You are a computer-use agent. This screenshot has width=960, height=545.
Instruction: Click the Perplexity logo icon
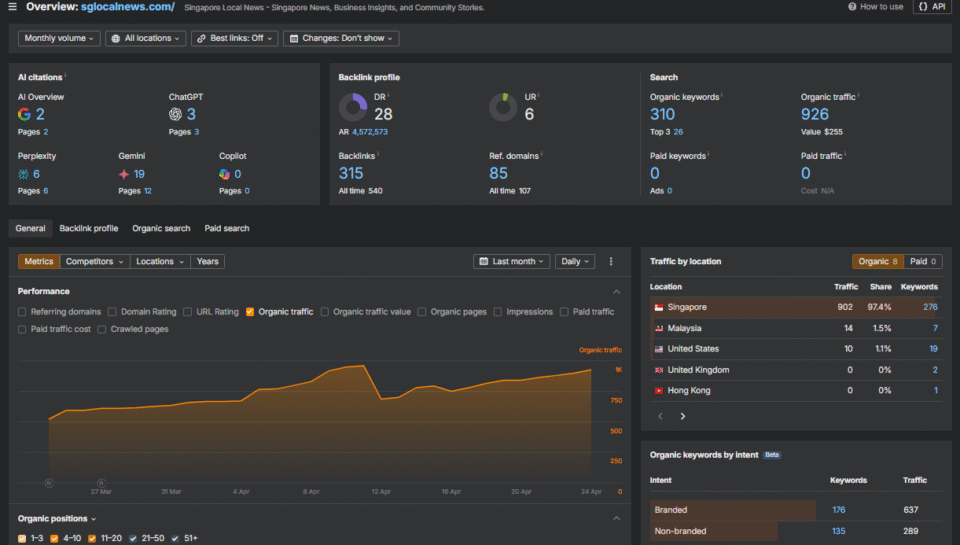point(23,175)
